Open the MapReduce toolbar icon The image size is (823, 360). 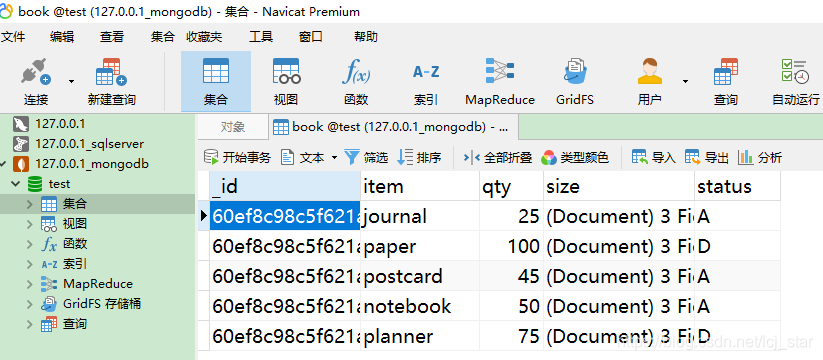point(500,71)
